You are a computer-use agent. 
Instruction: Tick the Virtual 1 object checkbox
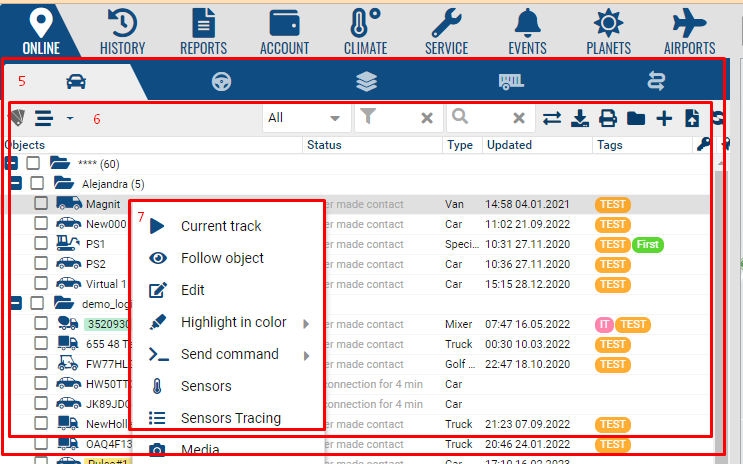[41, 283]
